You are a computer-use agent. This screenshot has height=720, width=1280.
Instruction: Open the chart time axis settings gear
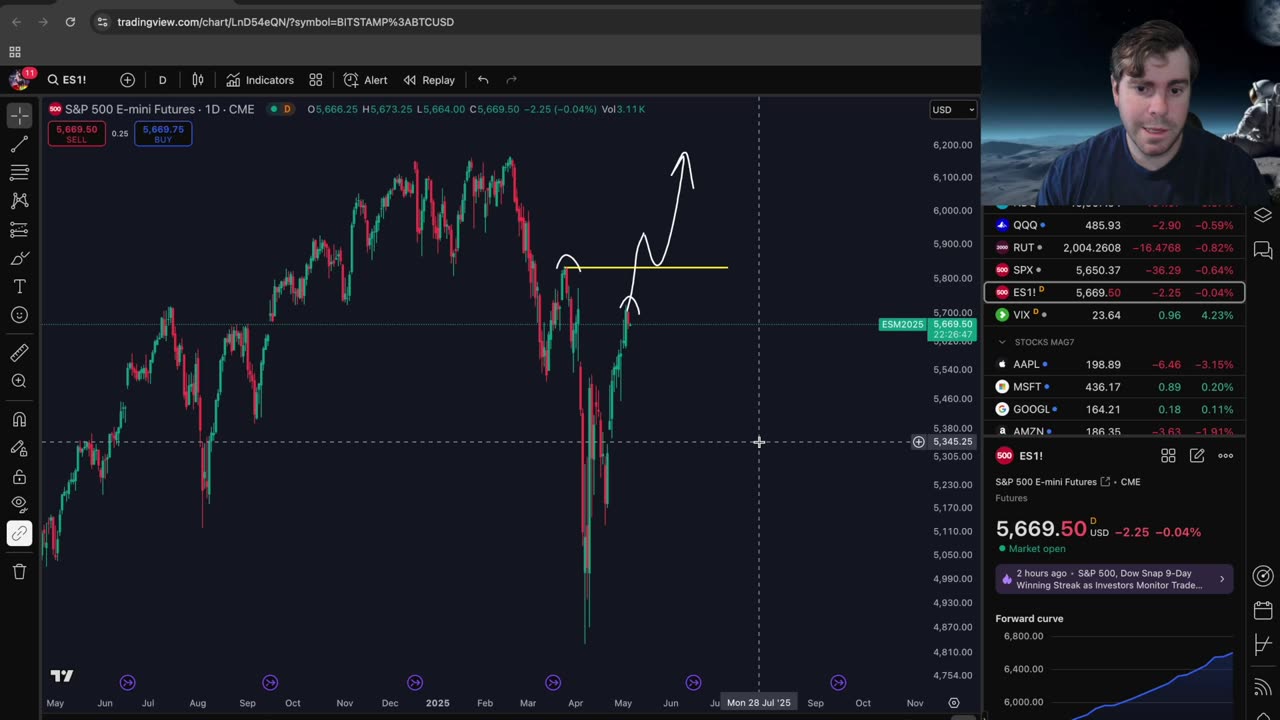tap(954, 703)
